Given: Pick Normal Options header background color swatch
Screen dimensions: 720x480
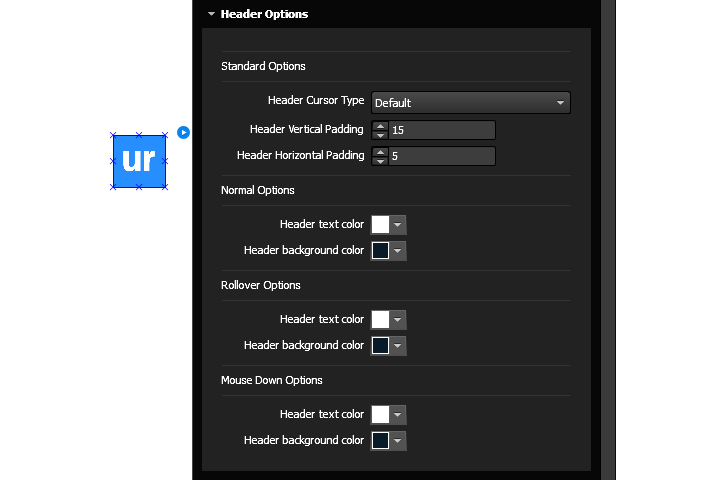Looking at the screenshot, I should click(380, 251).
